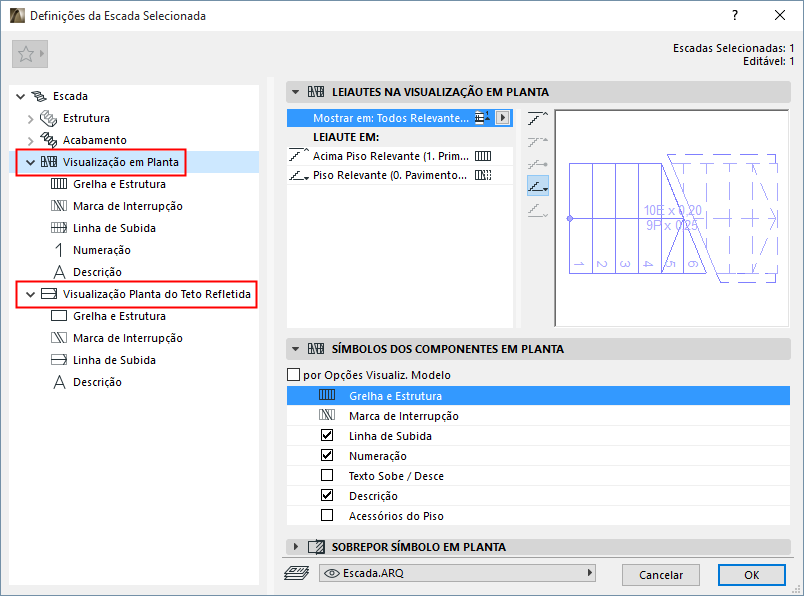Click layout symbol icon for Piso Relevante
This screenshot has width=804, height=596.
[483, 175]
